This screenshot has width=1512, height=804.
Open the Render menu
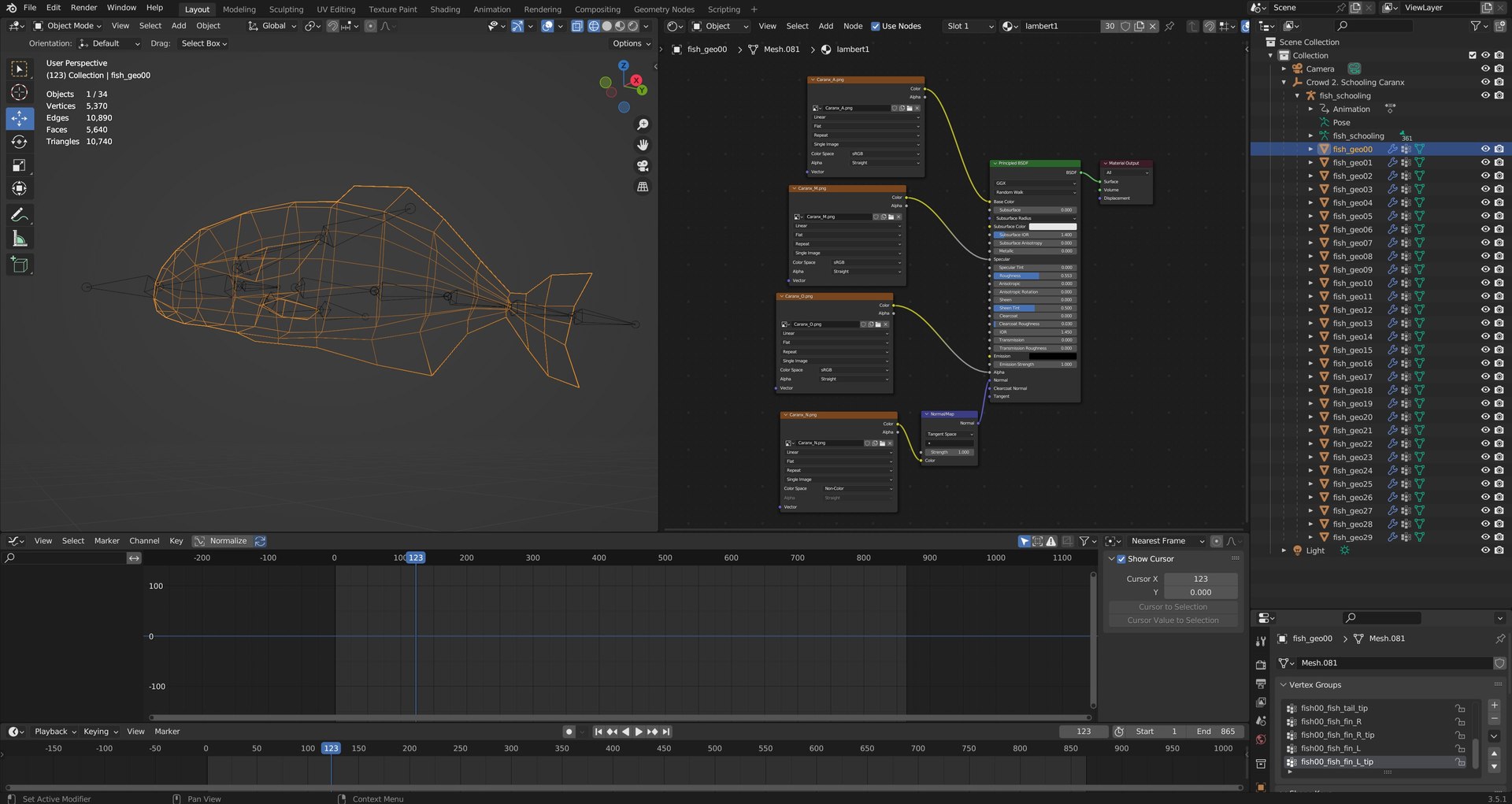[x=84, y=8]
